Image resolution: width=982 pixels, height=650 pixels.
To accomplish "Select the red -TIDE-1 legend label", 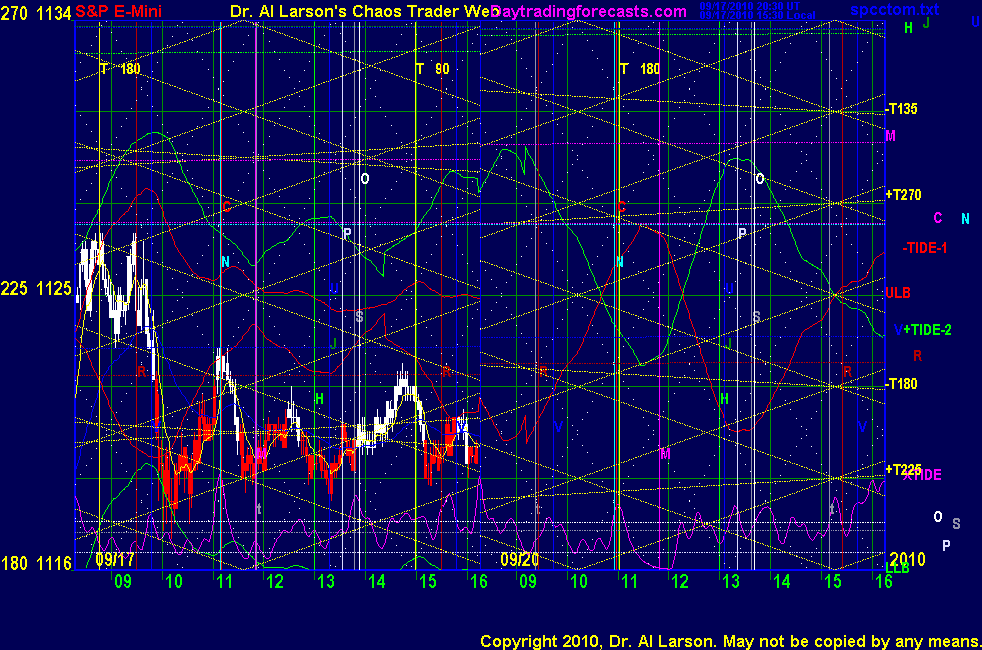I will [x=924, y=248].
